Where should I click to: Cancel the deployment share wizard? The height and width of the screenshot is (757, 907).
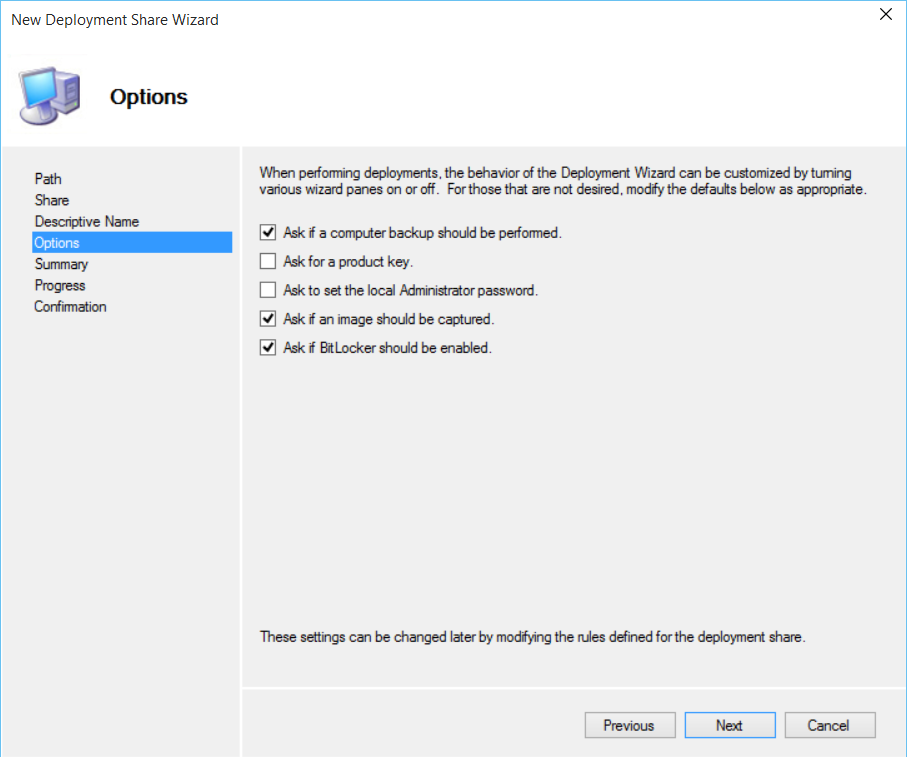pos(829,726)
